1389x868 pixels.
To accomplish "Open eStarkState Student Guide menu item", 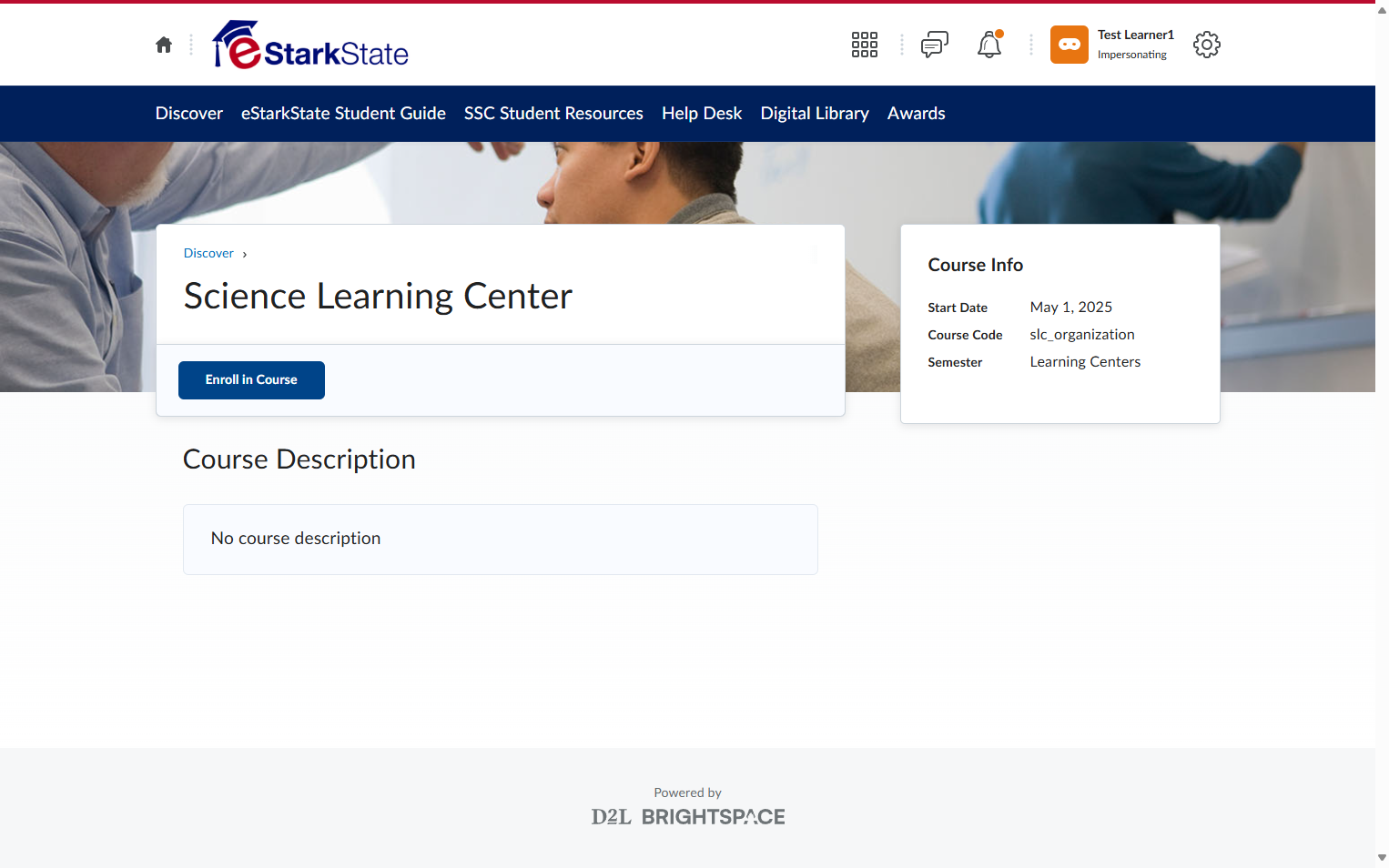I will 343,114.
